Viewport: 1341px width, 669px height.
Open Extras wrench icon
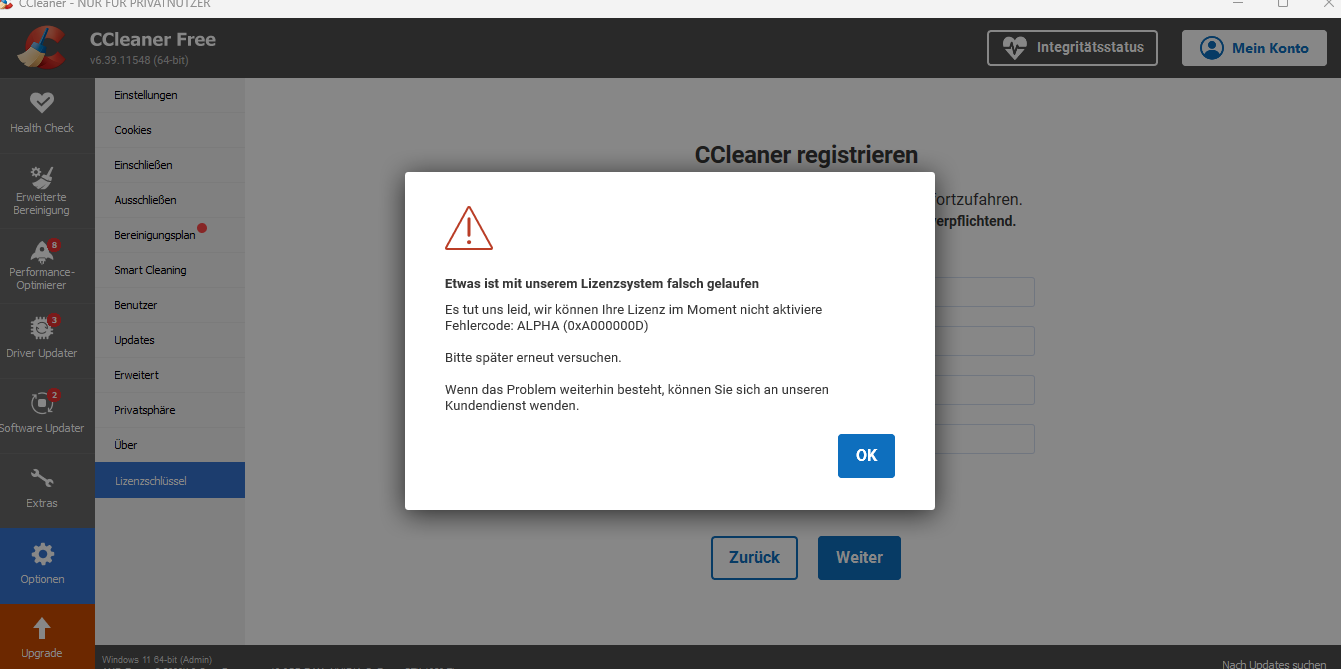click(x=42, y=479)
